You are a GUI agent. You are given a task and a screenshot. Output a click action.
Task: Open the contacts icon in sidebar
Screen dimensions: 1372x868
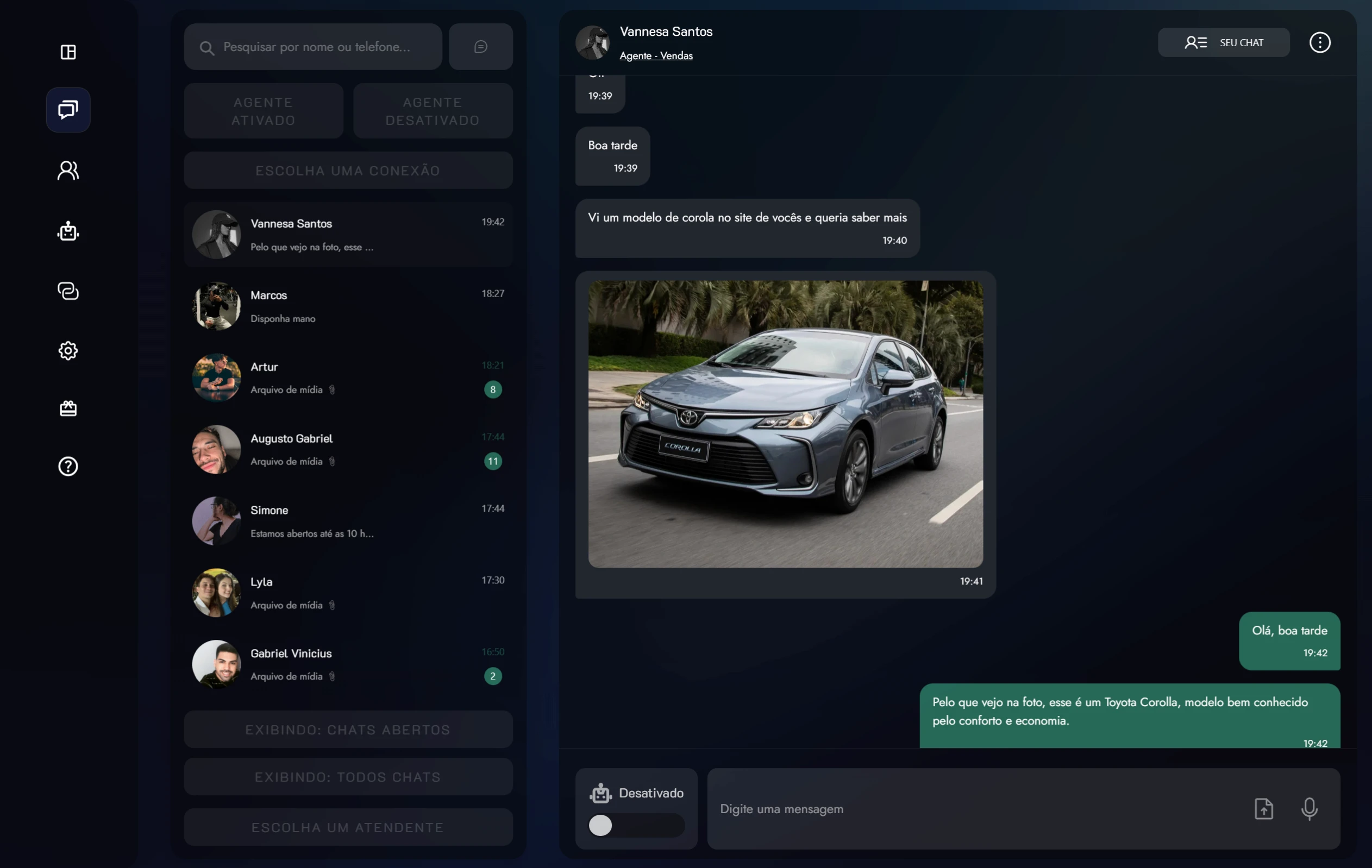[68, 171]
